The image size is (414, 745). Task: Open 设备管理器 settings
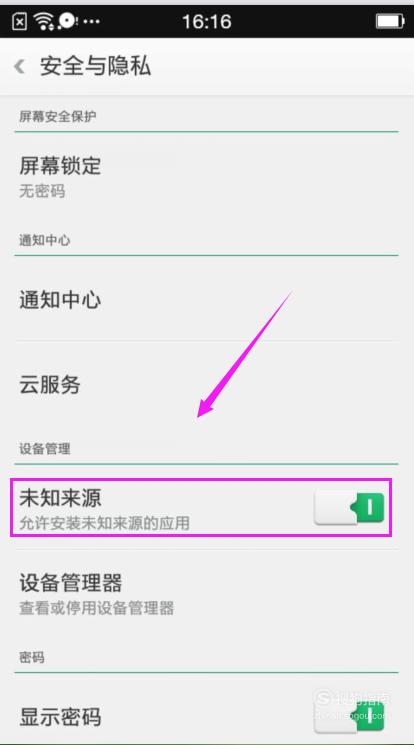207,593
